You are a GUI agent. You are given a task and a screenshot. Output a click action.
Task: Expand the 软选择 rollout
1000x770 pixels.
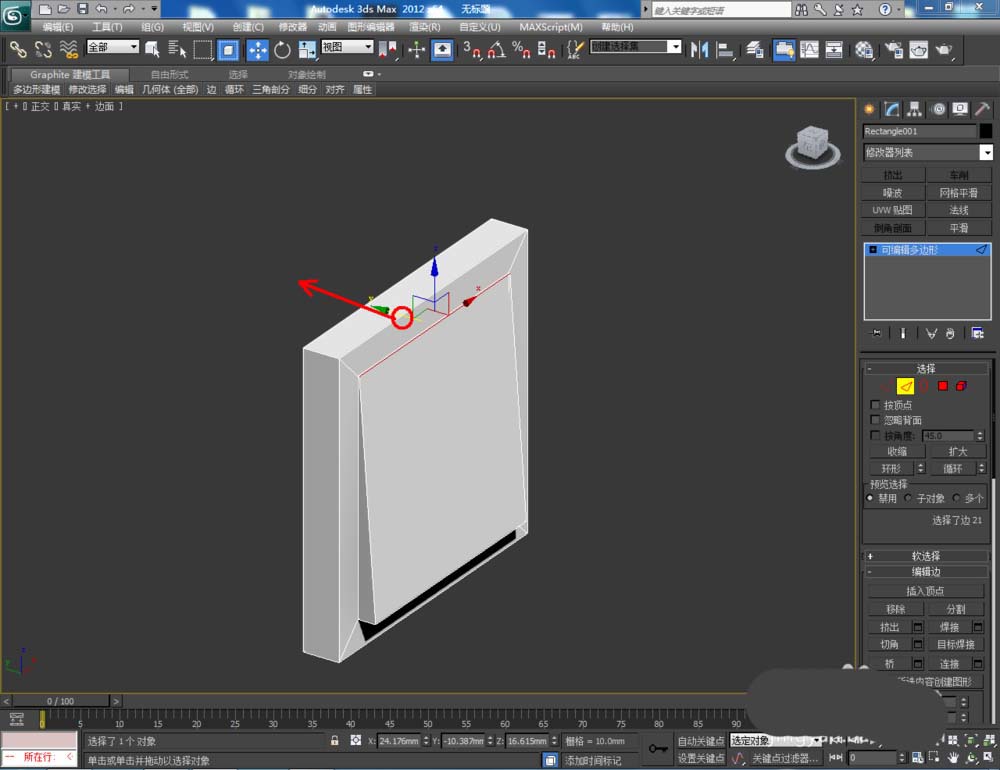925,556
